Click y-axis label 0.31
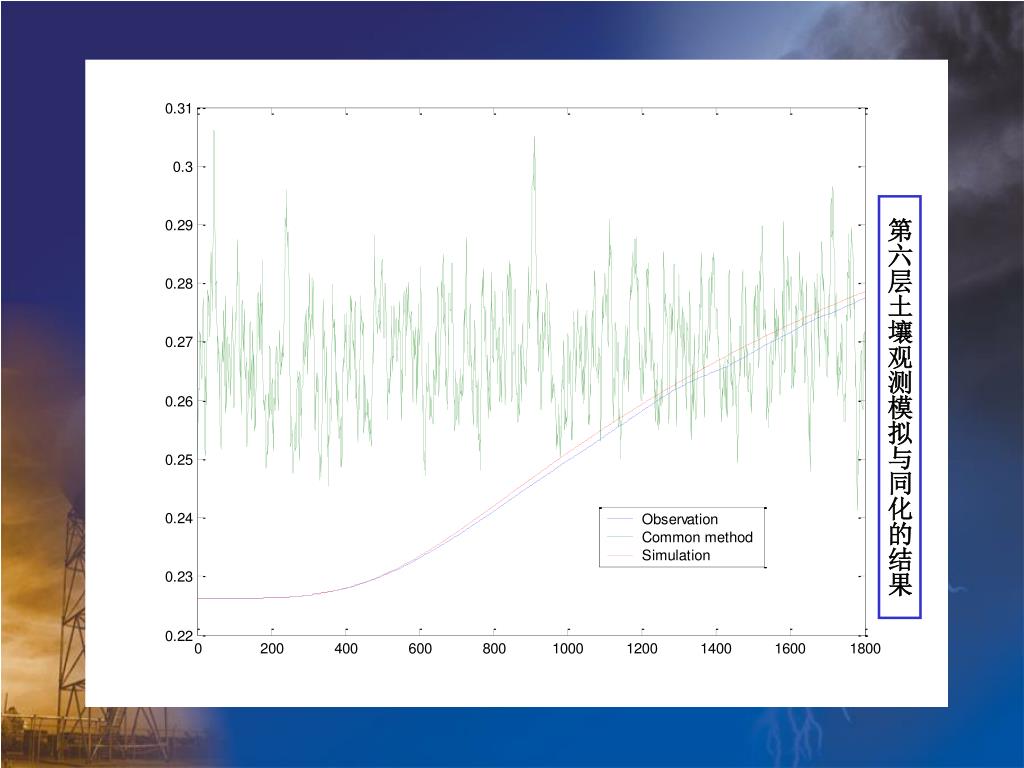 coord(178,108)
